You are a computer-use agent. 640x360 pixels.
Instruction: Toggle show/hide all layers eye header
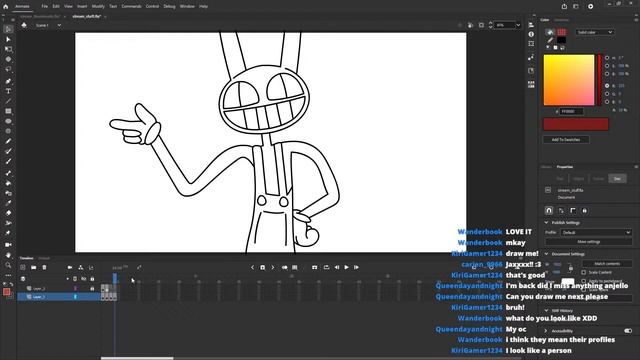click(x=84, y=279)
